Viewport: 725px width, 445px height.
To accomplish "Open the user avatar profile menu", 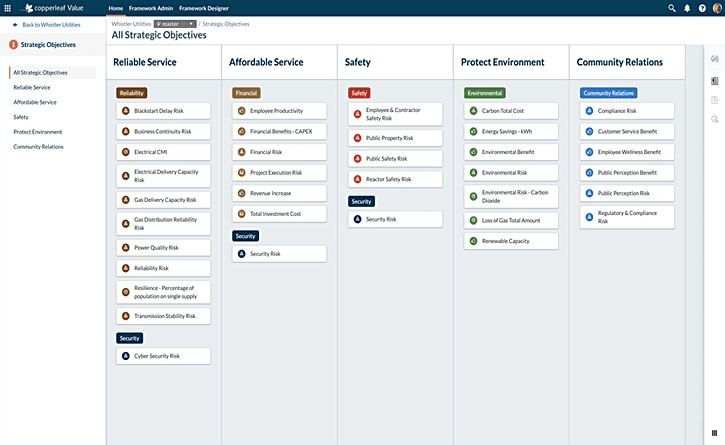I will (717, 8).
